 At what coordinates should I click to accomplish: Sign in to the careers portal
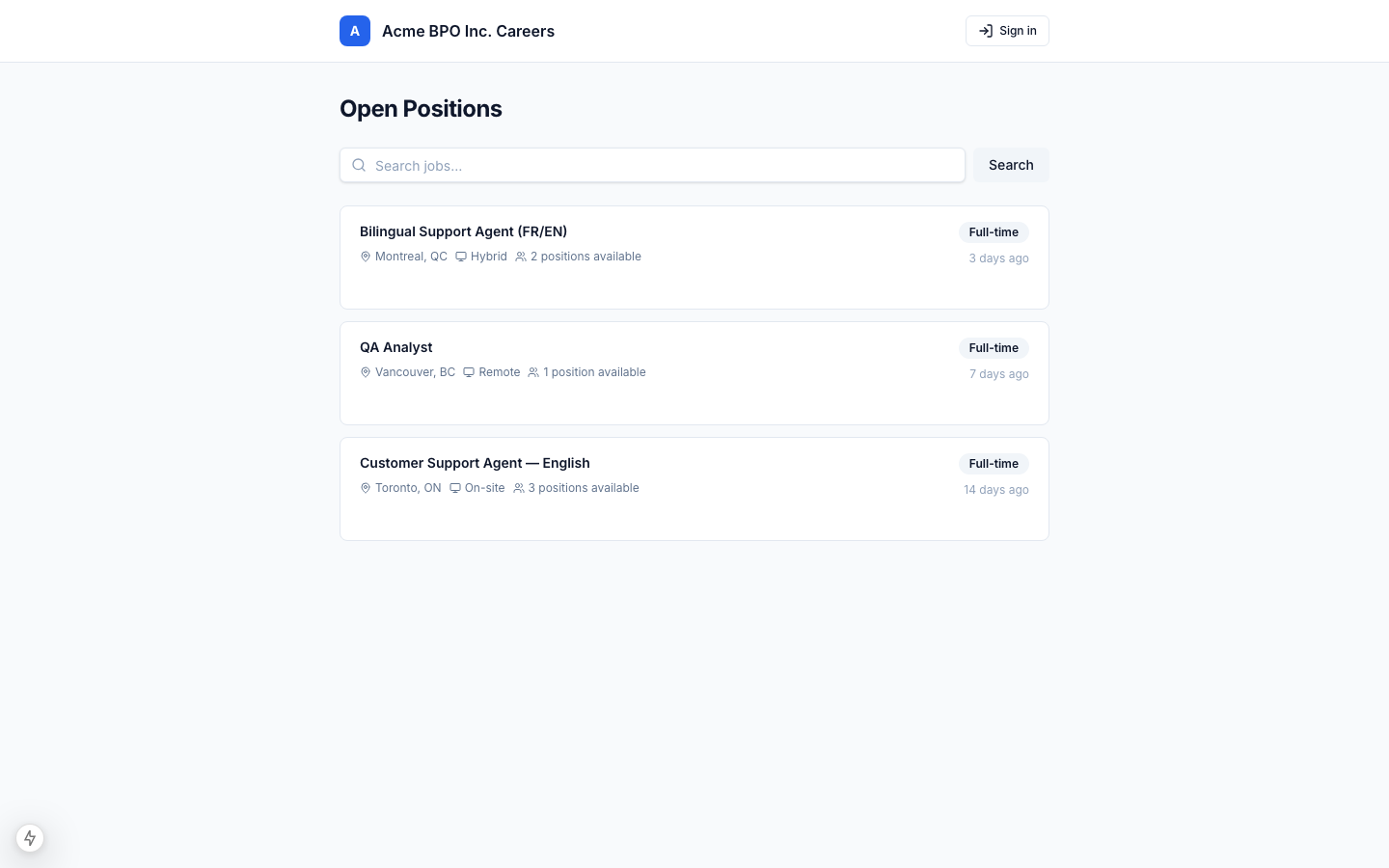1007,31
